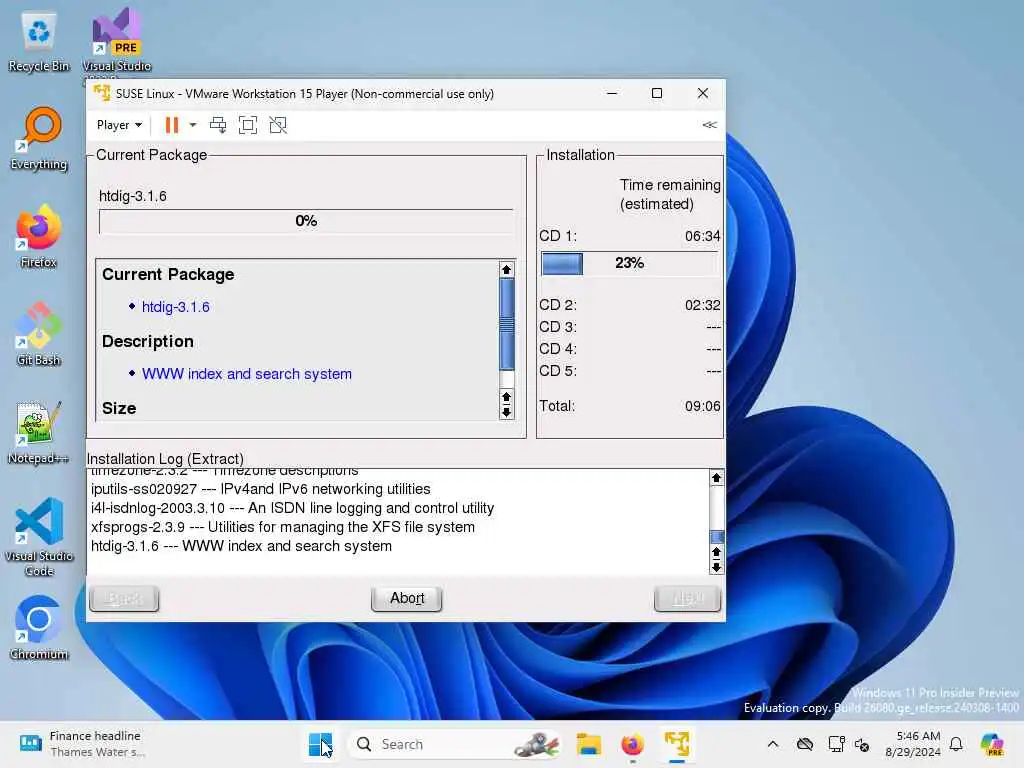Click the WWW index and search system link
The width and height of the screenshot is (1024, 768).
(x=247, y=374)
